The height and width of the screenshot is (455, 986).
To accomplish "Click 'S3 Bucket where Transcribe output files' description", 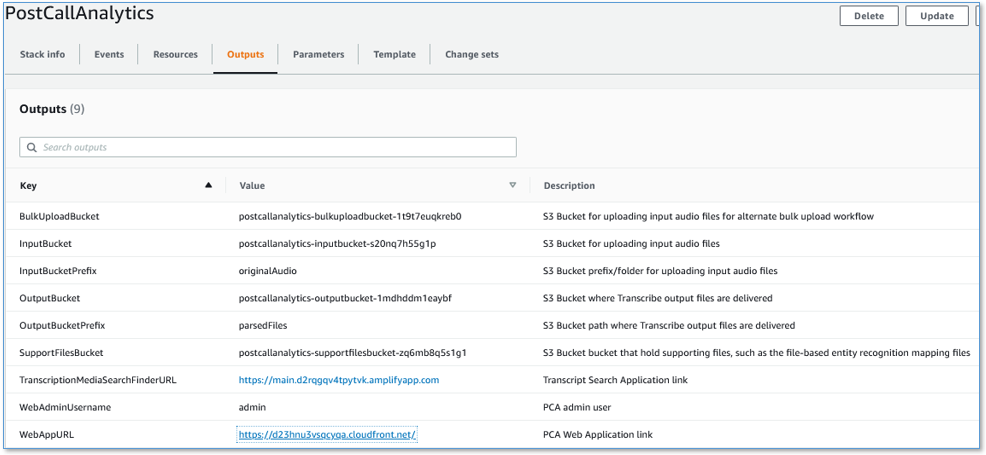I will click(x=658, y=298).
